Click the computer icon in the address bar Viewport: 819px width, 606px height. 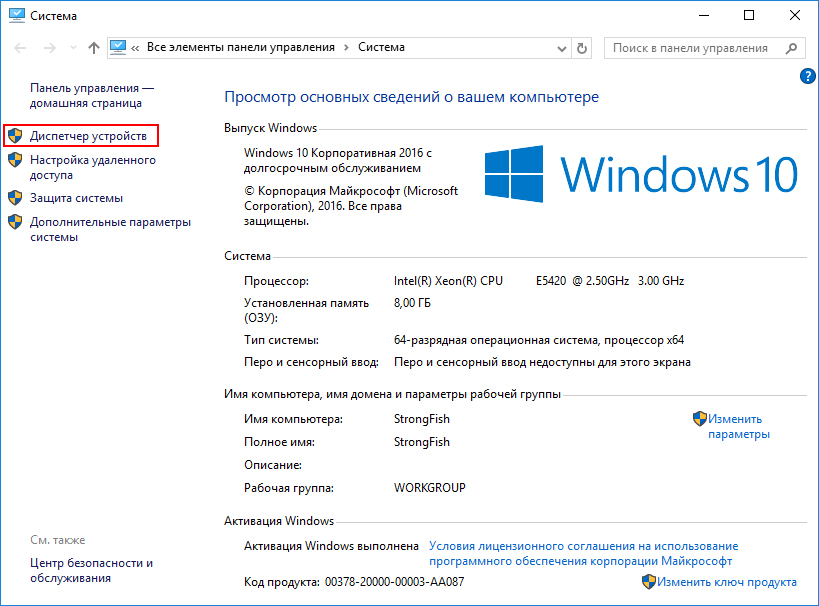tap(118, 48)
